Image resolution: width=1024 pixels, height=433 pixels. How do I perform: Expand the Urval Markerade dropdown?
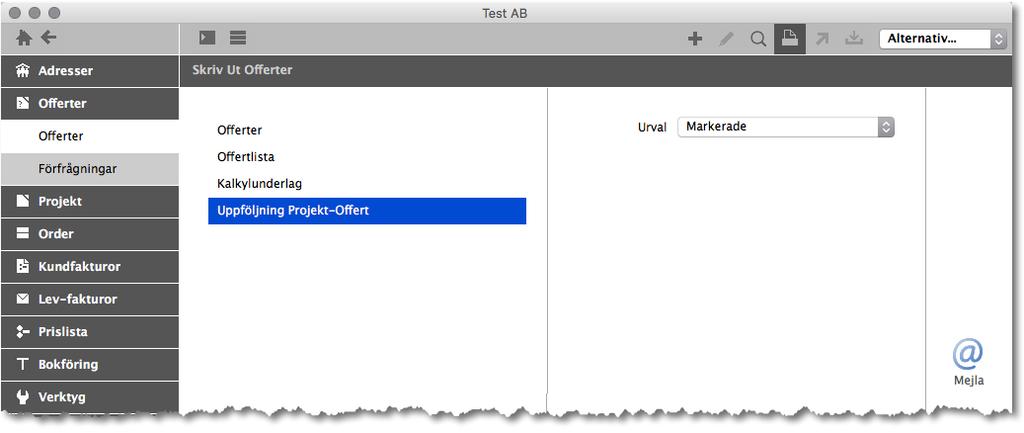click(x=786, y=127)
